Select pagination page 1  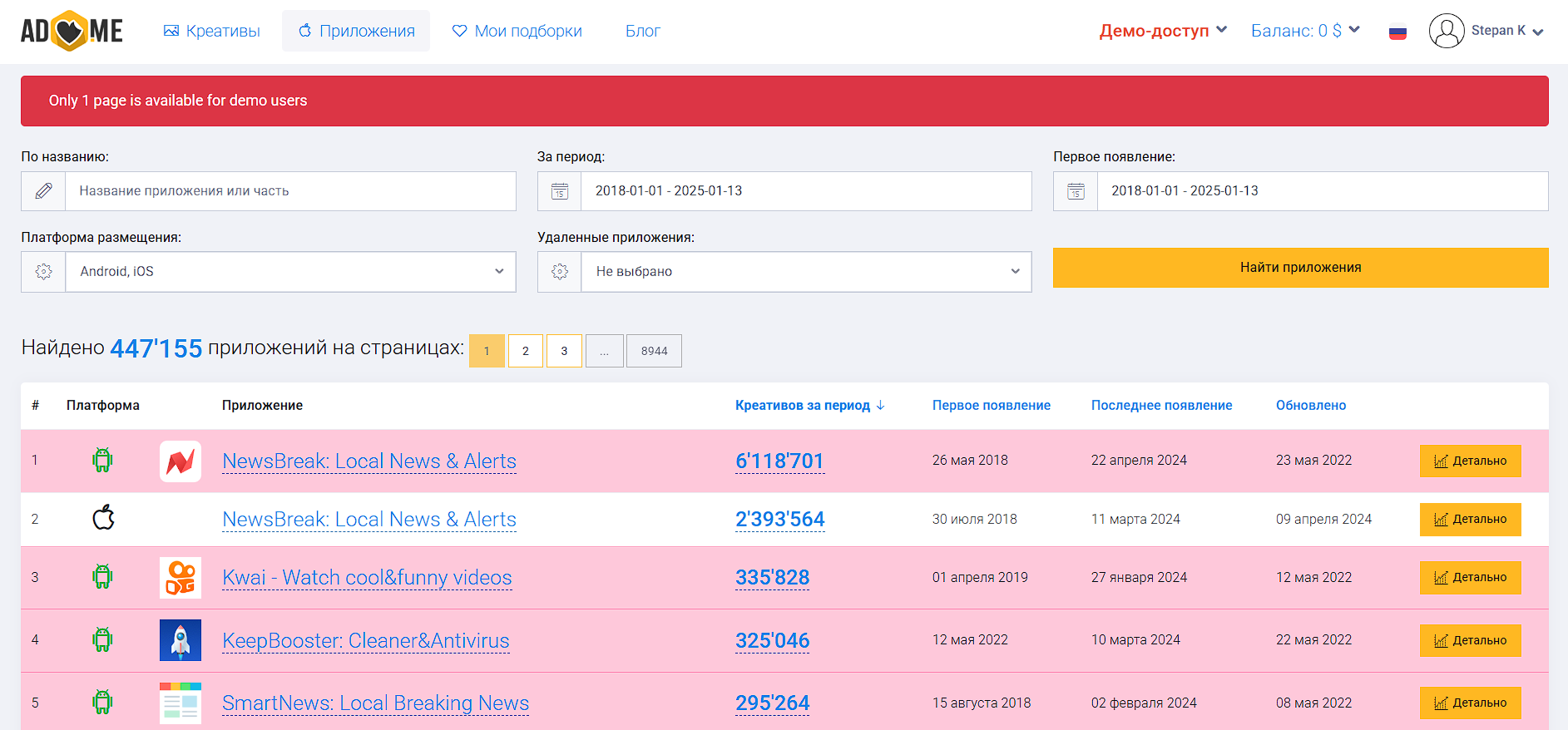pyautogui.click(x=487, y=351)
